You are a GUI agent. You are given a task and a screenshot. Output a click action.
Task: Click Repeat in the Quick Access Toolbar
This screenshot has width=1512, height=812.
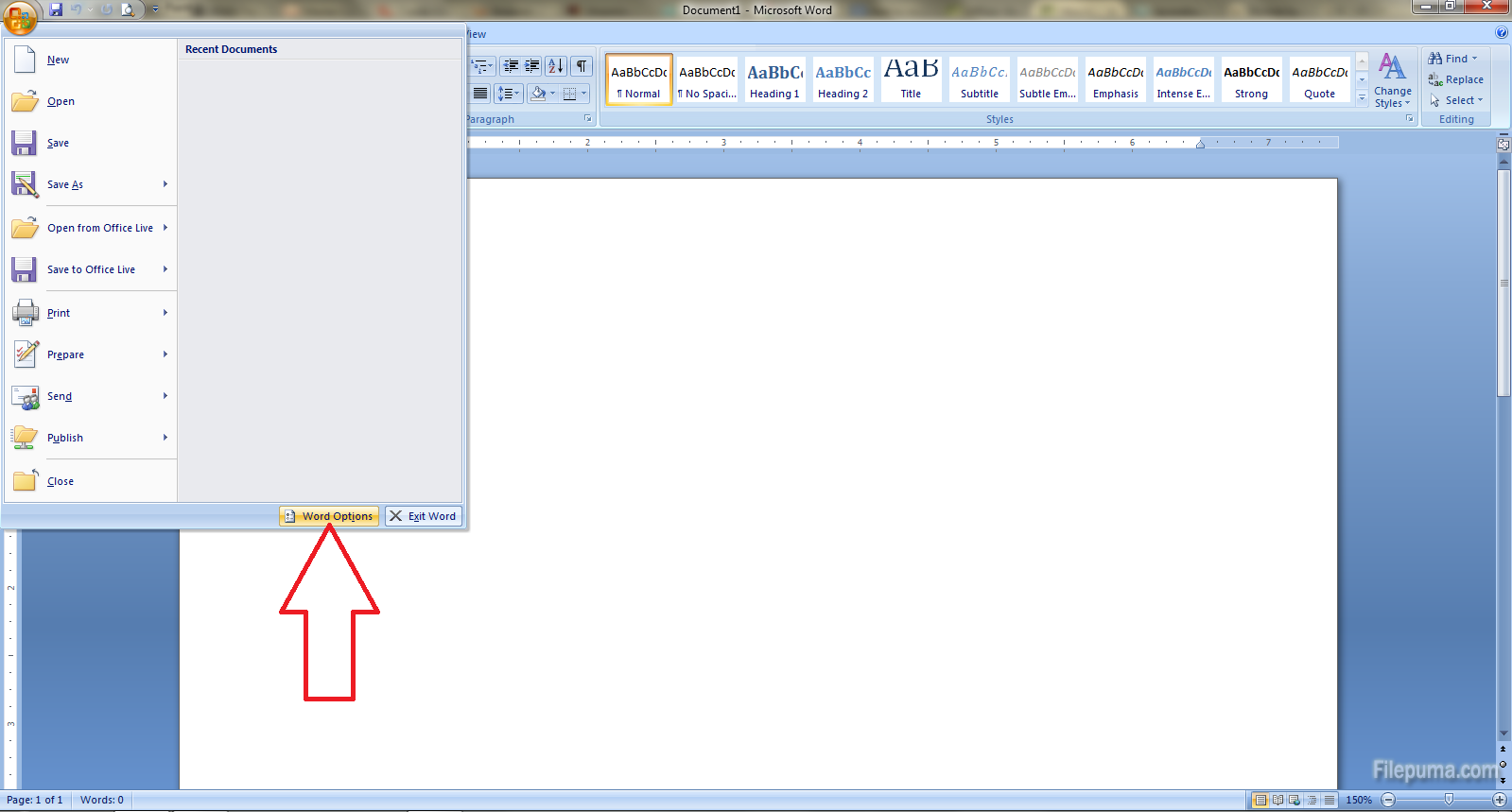pos(106,9)
